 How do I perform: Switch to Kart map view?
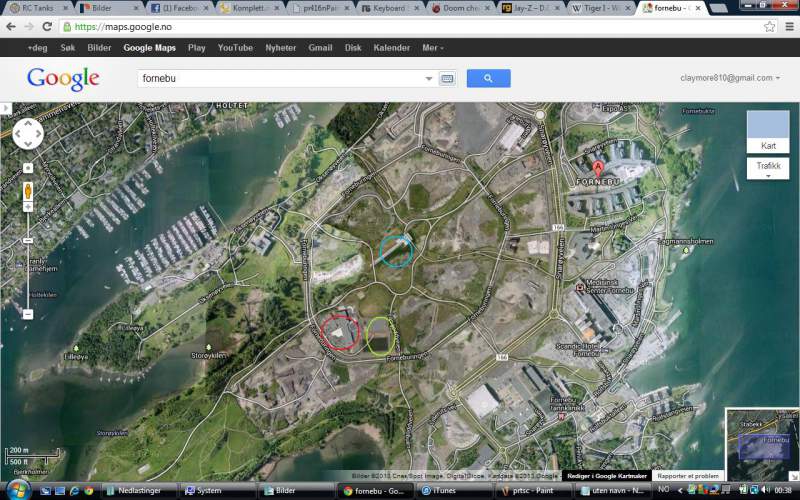[767, 131]
